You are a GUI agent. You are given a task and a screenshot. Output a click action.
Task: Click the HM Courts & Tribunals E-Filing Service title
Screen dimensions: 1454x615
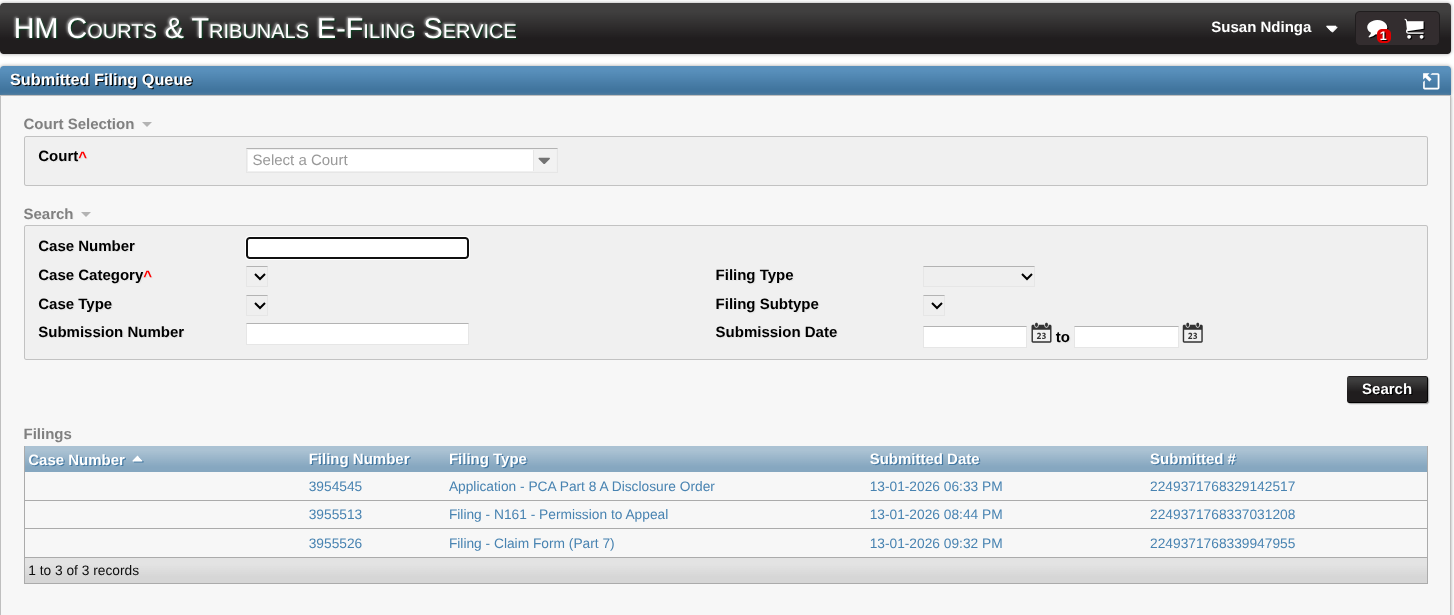click(x=265, y=29)
